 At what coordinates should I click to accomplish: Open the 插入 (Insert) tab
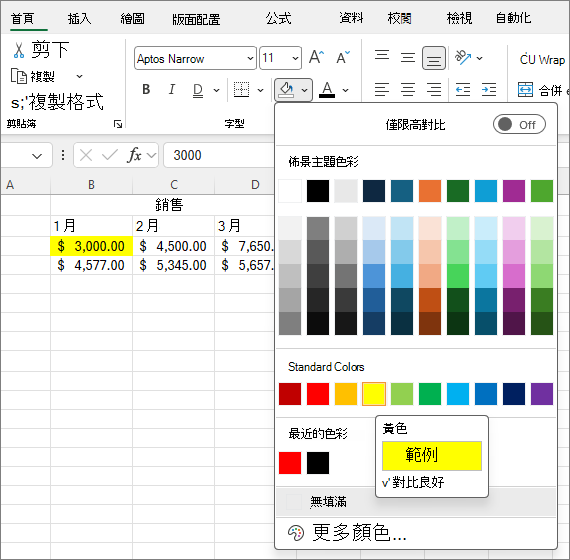[x=79, y=18]
